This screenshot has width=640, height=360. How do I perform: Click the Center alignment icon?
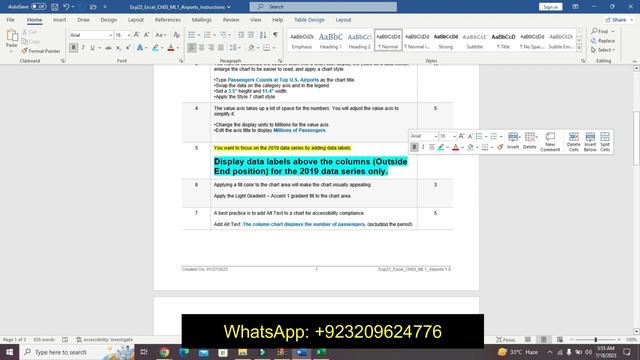(202, 48)
